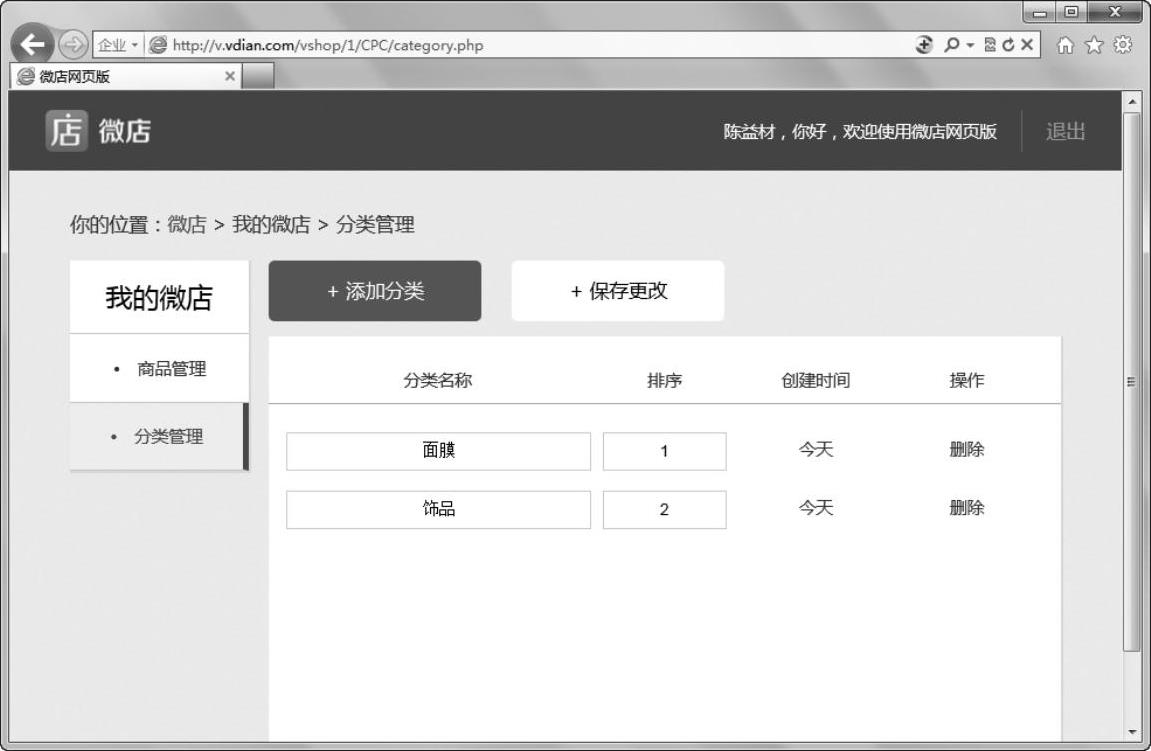1151x751 pixels.
Task: Delete the 面膜 category row
Action: point(966,450)
